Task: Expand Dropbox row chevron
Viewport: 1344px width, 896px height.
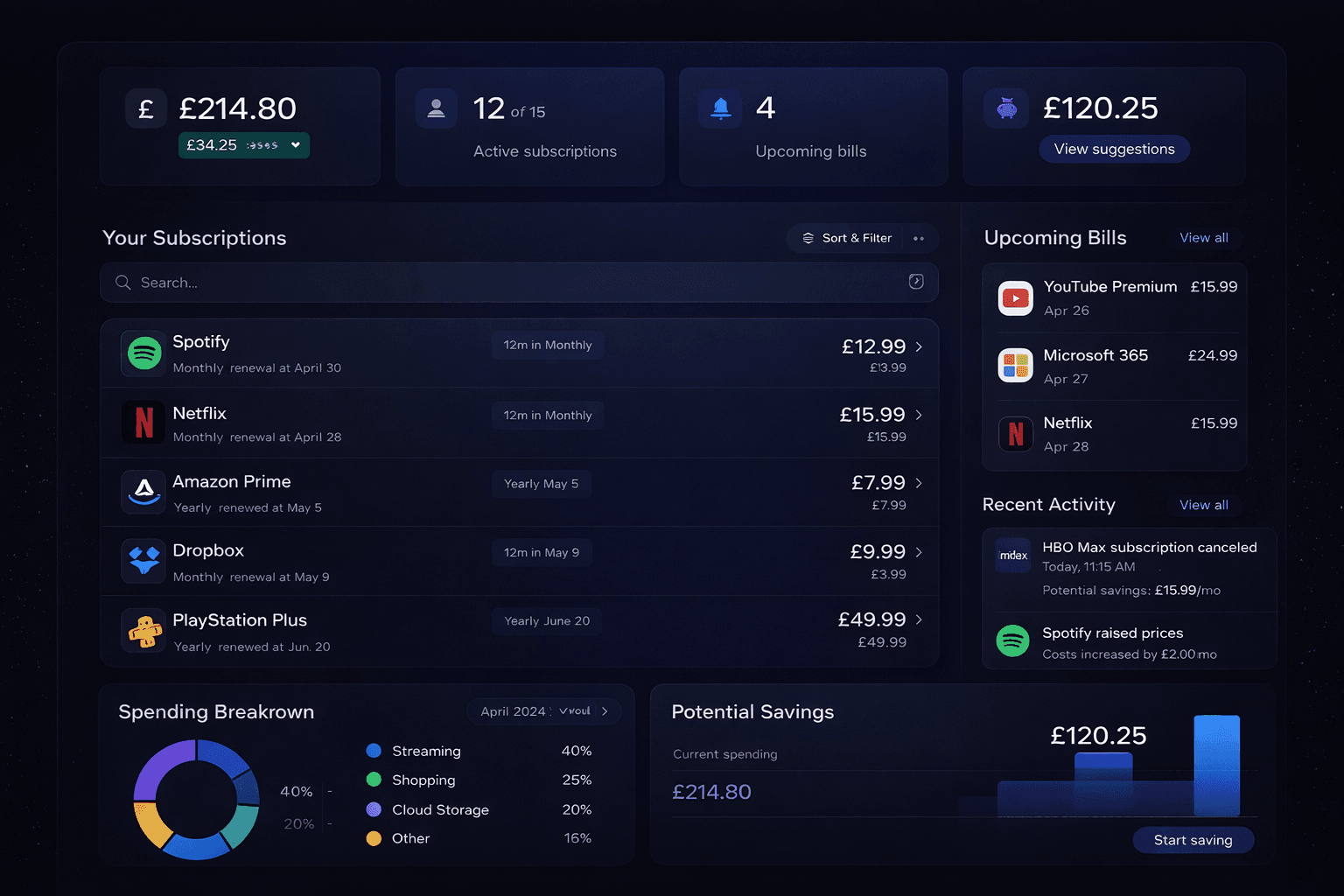Action: pyautogui.click(x=919, y=552)
